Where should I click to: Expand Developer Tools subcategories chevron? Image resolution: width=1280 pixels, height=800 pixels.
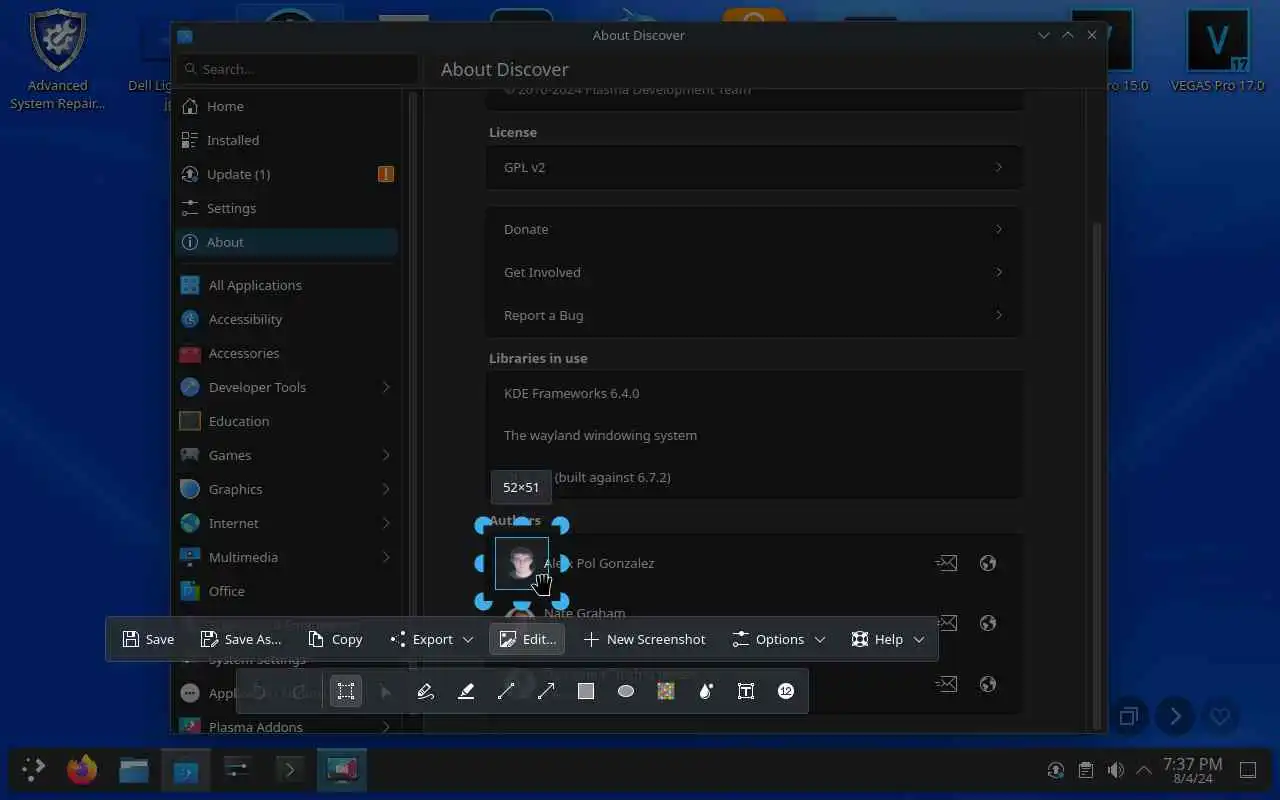(x=386, y=387)
